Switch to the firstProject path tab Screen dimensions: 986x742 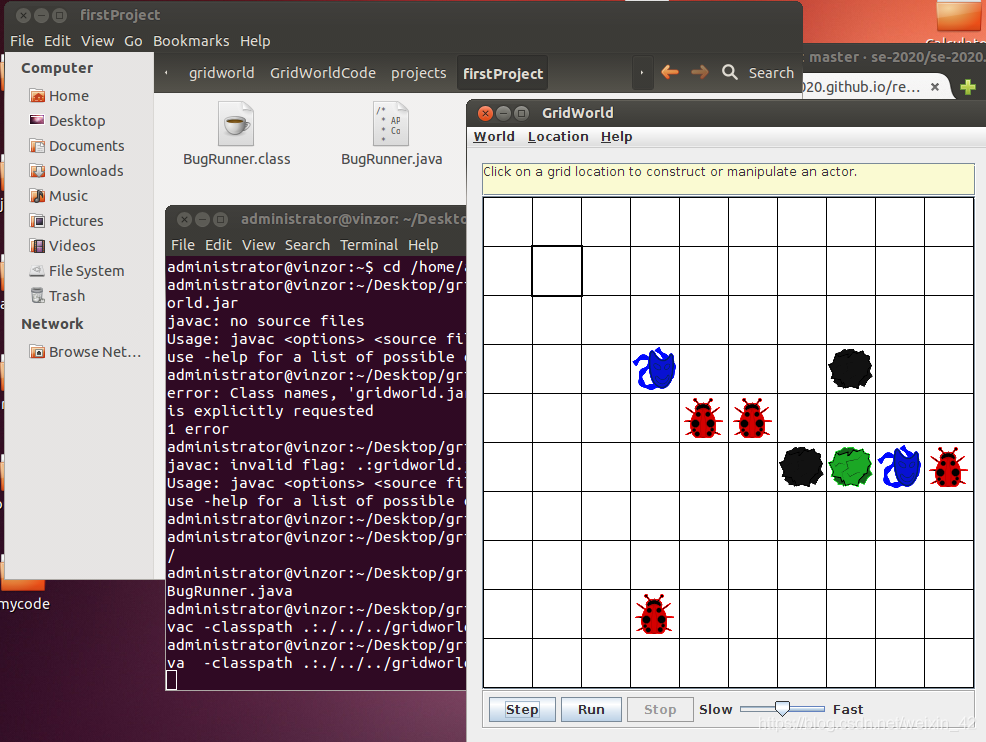(x=502, y=74)
